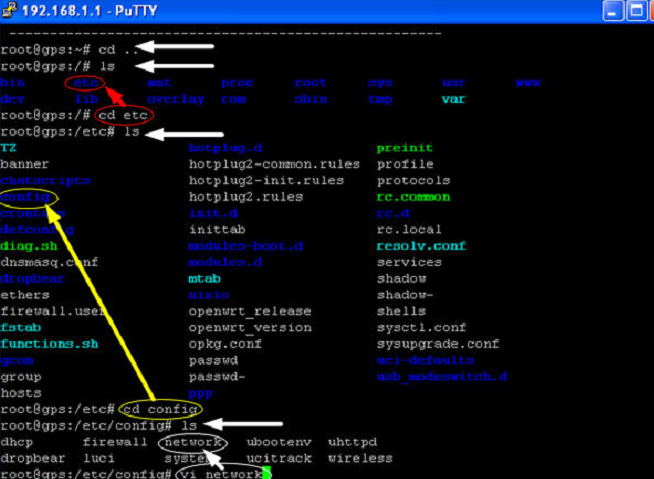Click the 'network' file in config listing
Image resolution: width=654 pixels, height=479 pixels.
tap(193, 442)
